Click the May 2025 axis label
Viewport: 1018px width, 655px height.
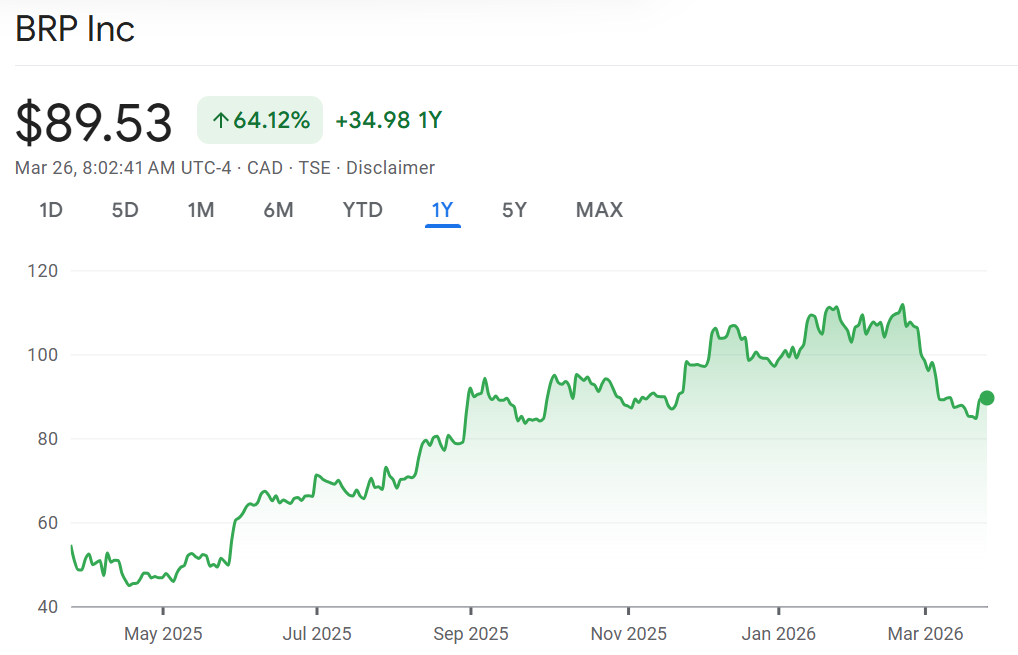pos(163,634)
